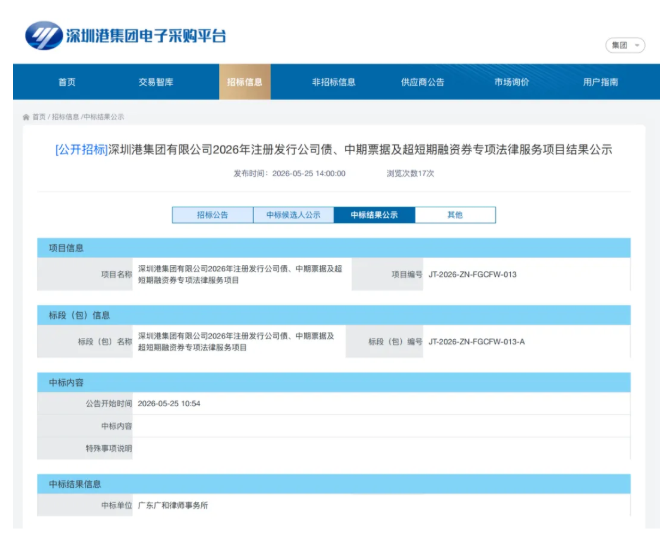Switch to the 招标公告 tab
670x560 pixels.
click(x=212, y=215)
